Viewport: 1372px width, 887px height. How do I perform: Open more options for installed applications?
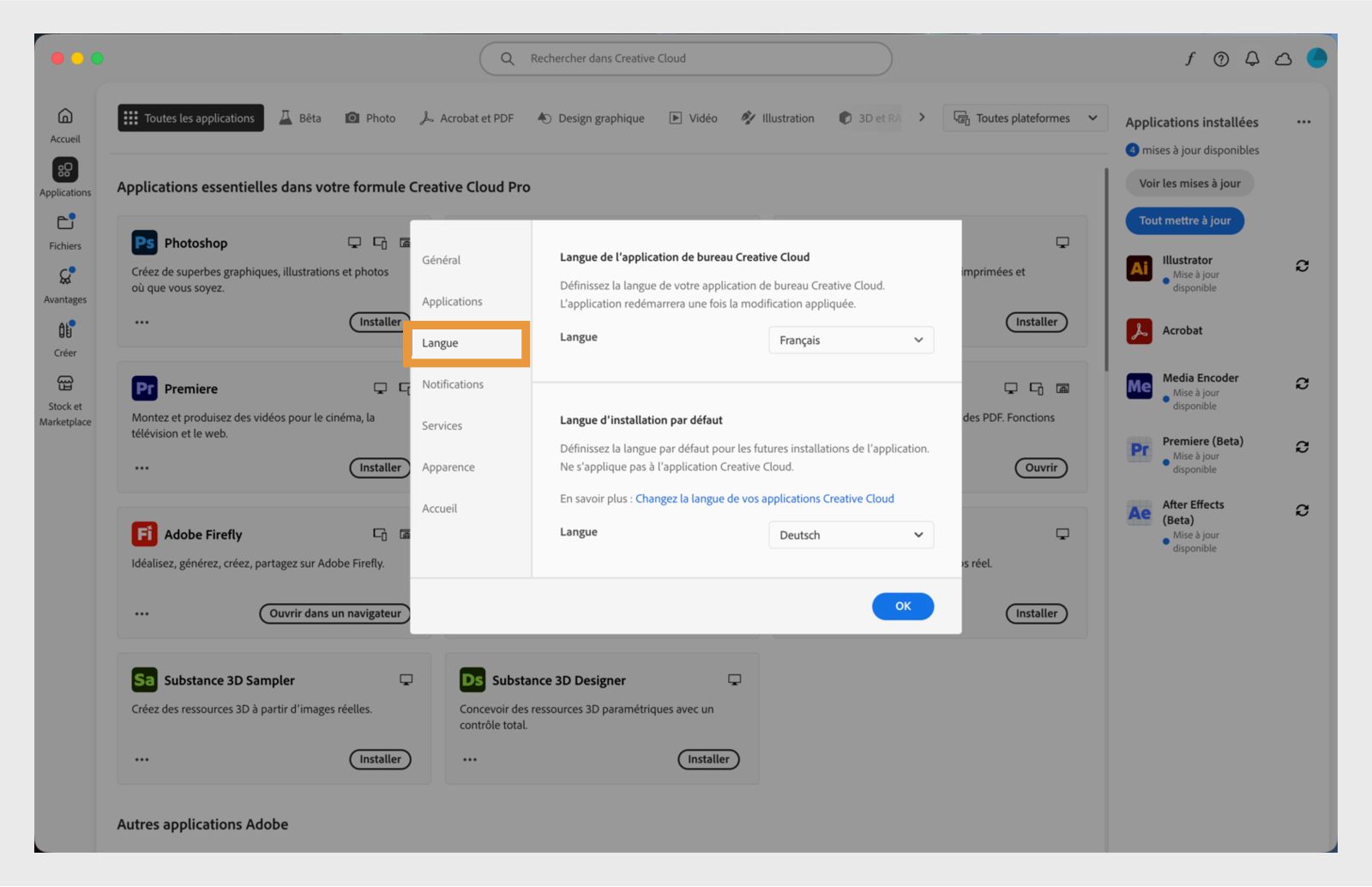[x=1303, y=122]
